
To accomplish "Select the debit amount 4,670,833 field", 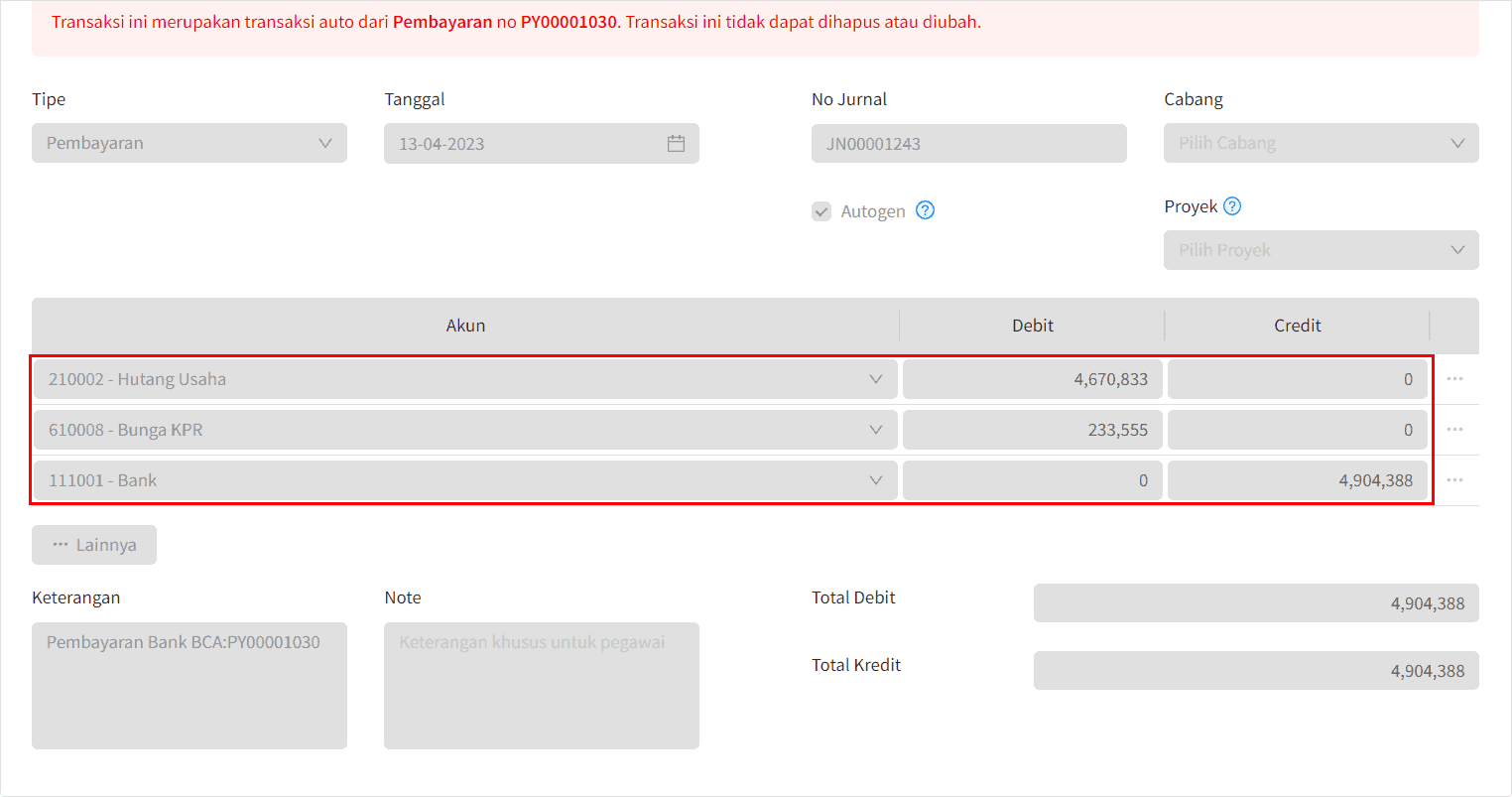I will [1033, 379].
